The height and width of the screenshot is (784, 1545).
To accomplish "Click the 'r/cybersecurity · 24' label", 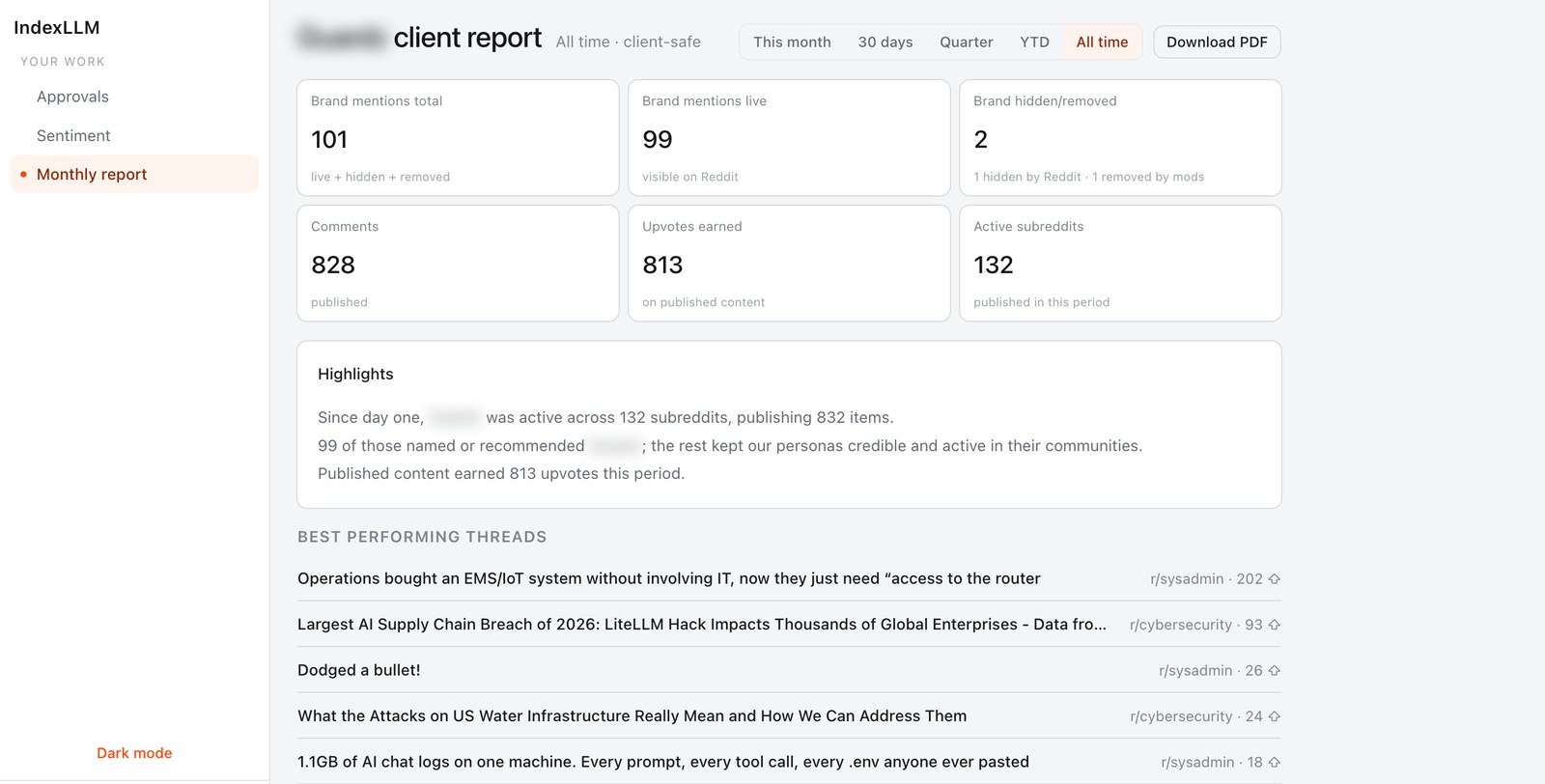I will click(x=1196, y=716).
